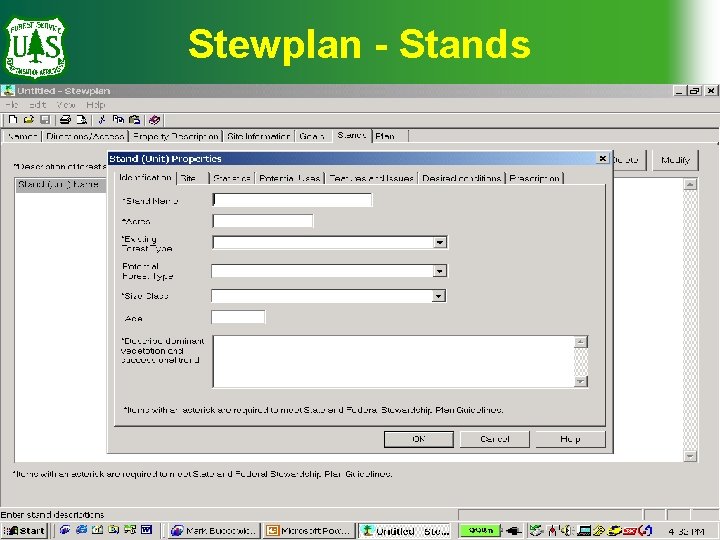Switch to the Names tab
Screen dimensions: 720x540
click(22, 136)
